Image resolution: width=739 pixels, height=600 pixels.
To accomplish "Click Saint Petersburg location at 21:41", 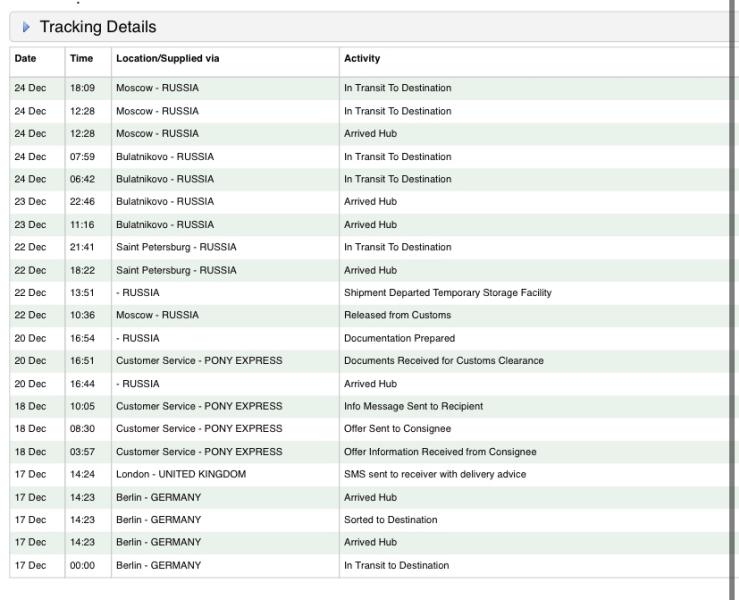I will tap(176, 247).
